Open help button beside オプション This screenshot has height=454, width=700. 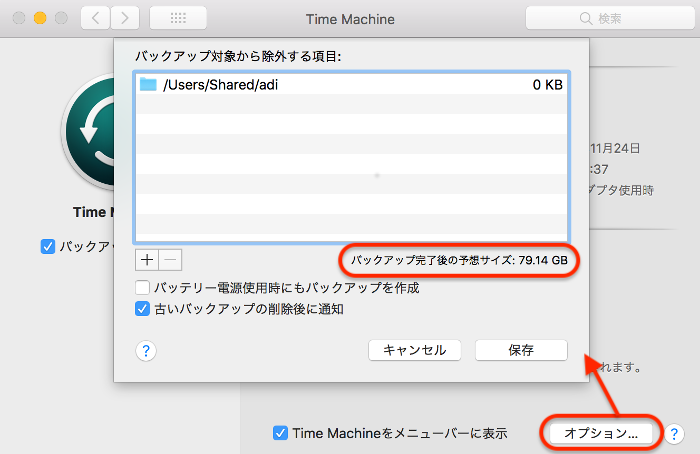pyautogui.click(x=674, y=433)
